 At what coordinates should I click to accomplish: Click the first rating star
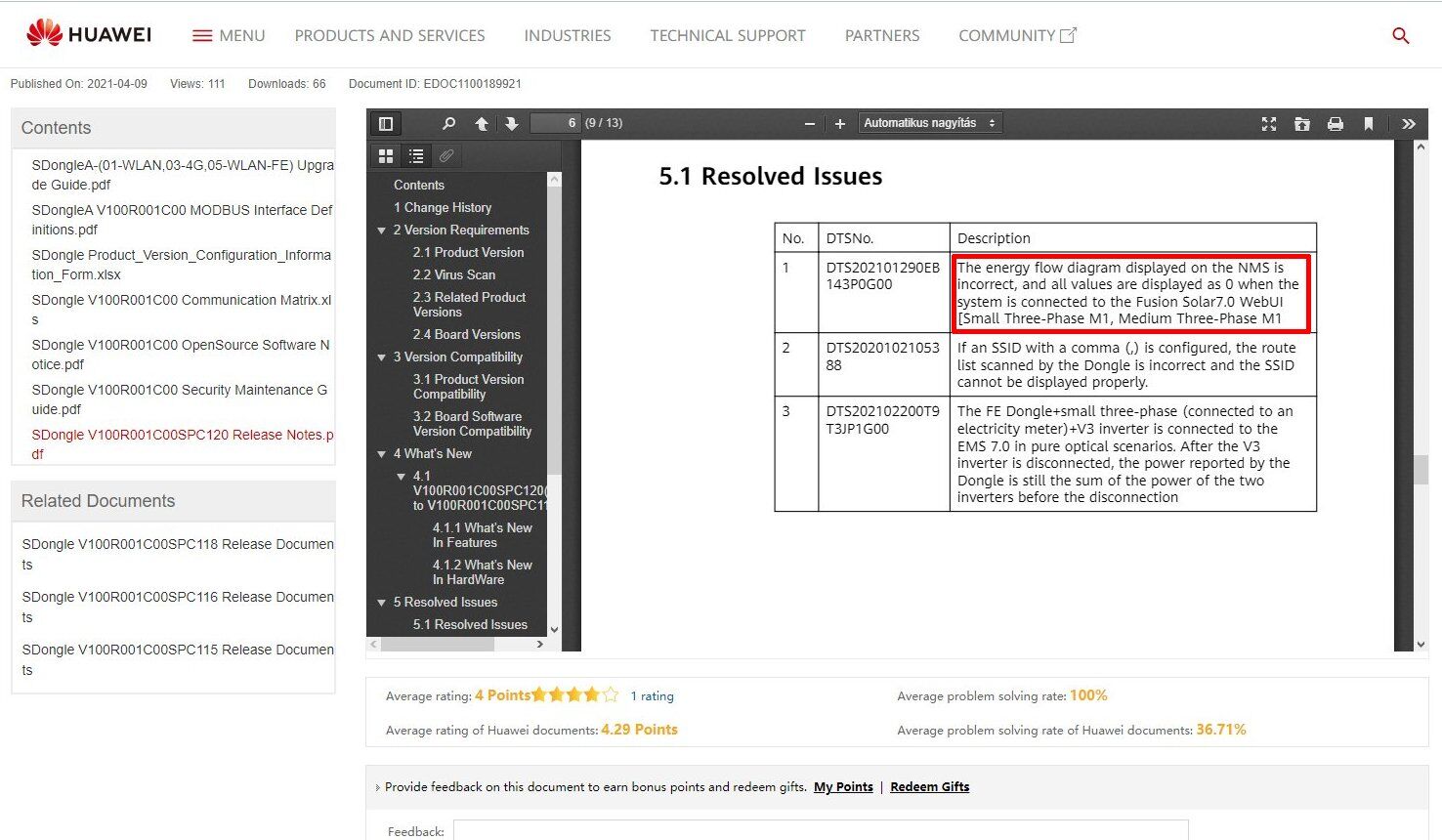539,695
